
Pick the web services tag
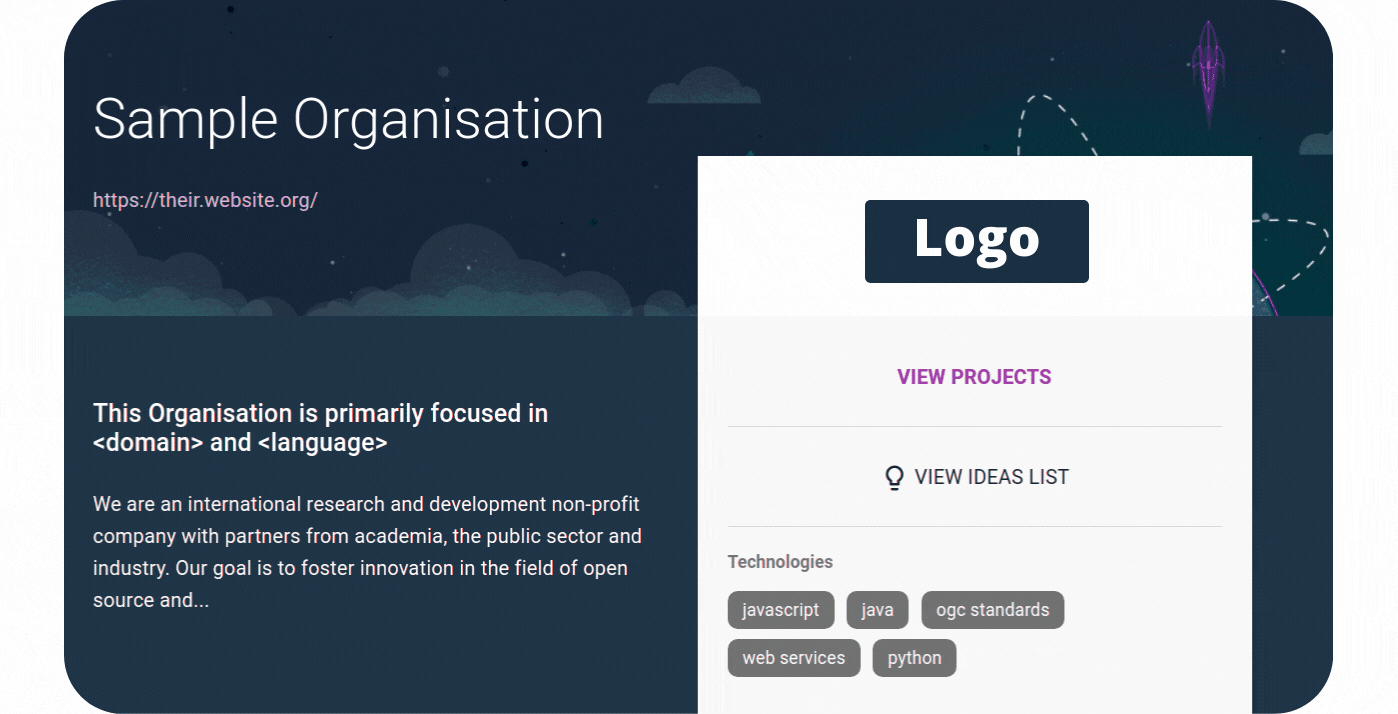point(794,658)
